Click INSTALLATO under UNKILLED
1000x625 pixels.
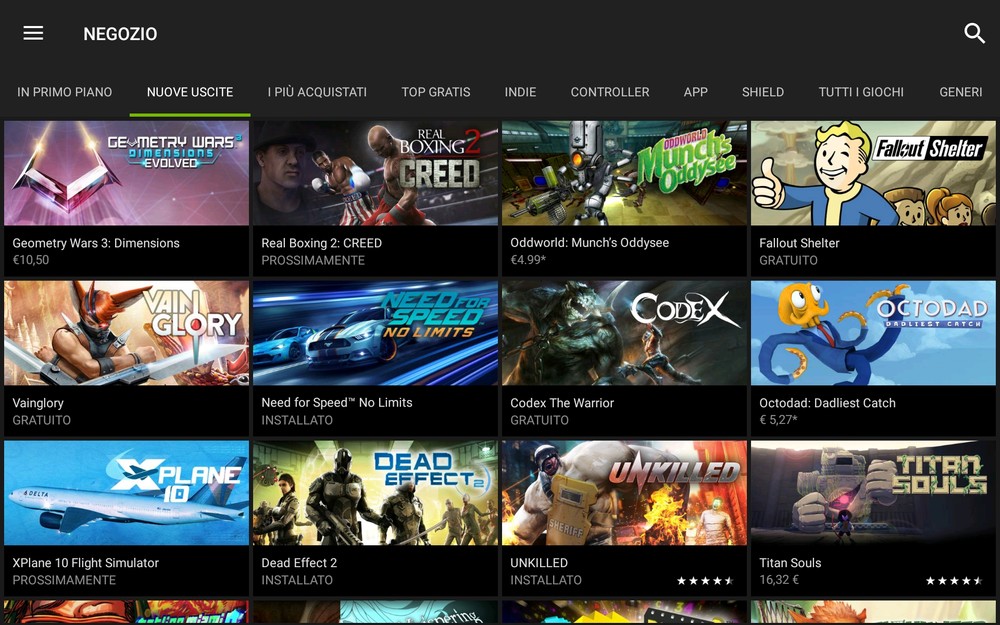tap(545, 580)
